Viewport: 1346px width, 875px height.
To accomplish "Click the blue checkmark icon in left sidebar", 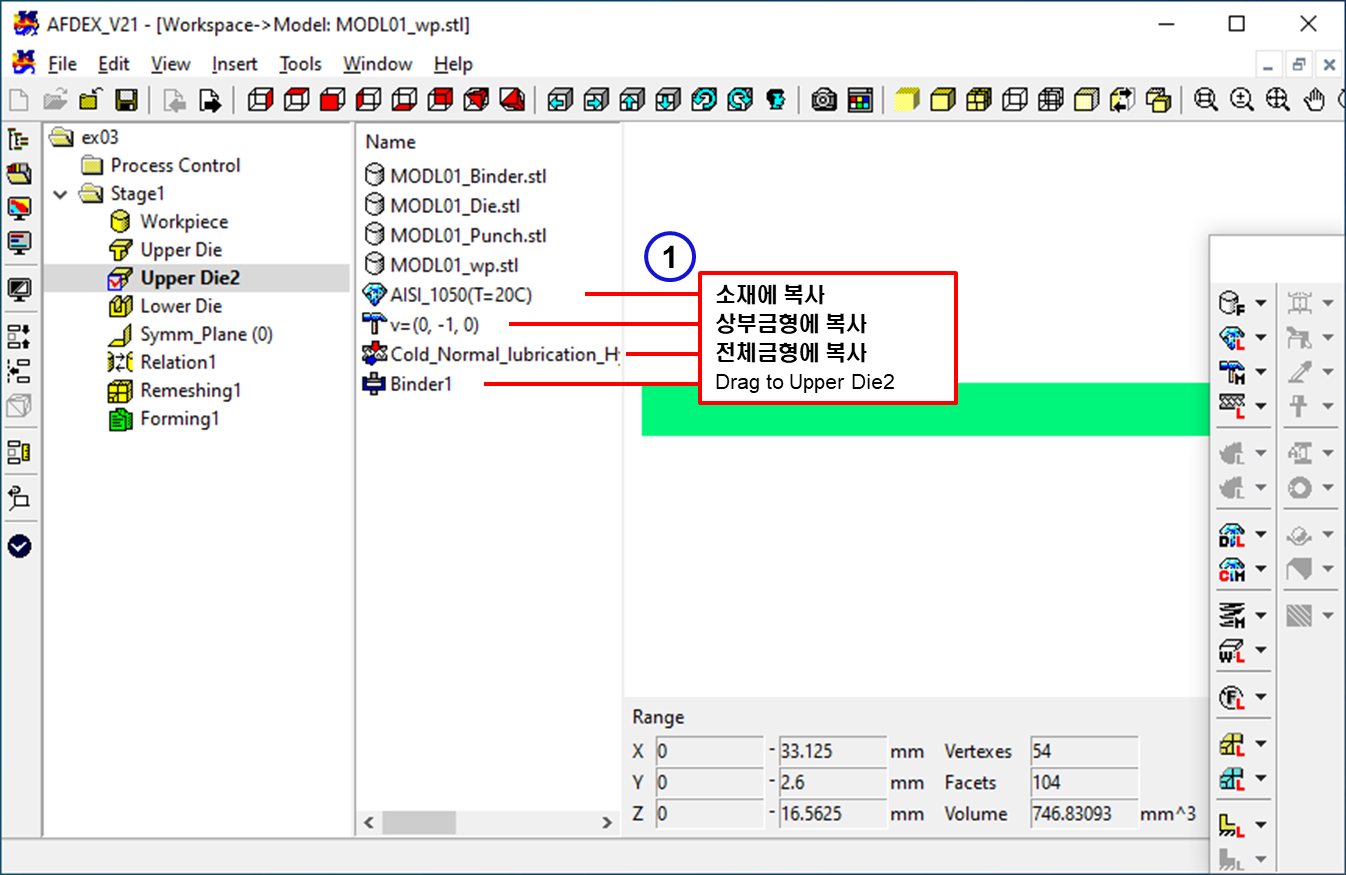I will [x=19, y=546].
